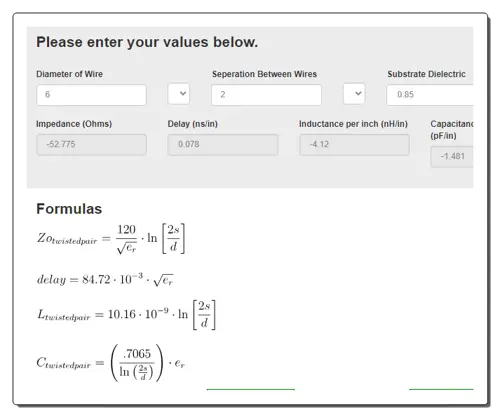This screenshot has height=417, width=500.
Task: Click the Impedance (Ohms) result field
Action: click(x=91, y=145)
